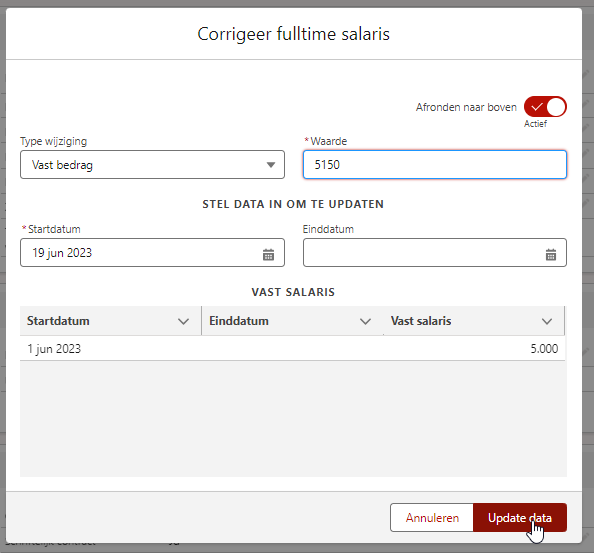Select the 1 jun 2023 salary row
Image resolution: width=594 pixels, height=553 pixels.
point(292,348)
